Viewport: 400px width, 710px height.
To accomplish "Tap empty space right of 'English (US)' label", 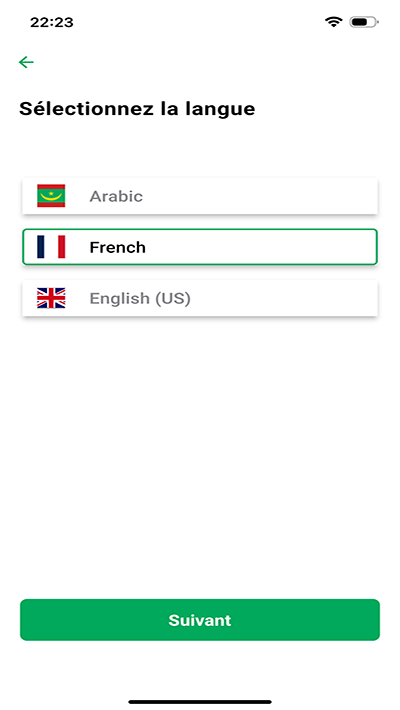I will [283, 298].
